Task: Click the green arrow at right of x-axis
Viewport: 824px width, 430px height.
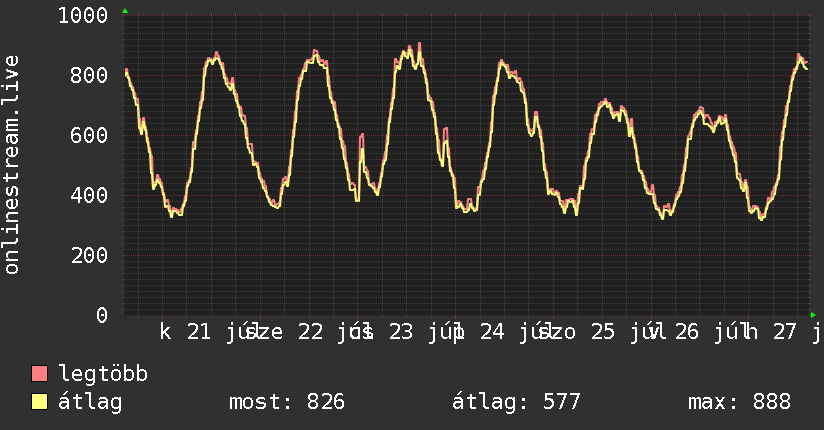Action: tap(813, 315)
